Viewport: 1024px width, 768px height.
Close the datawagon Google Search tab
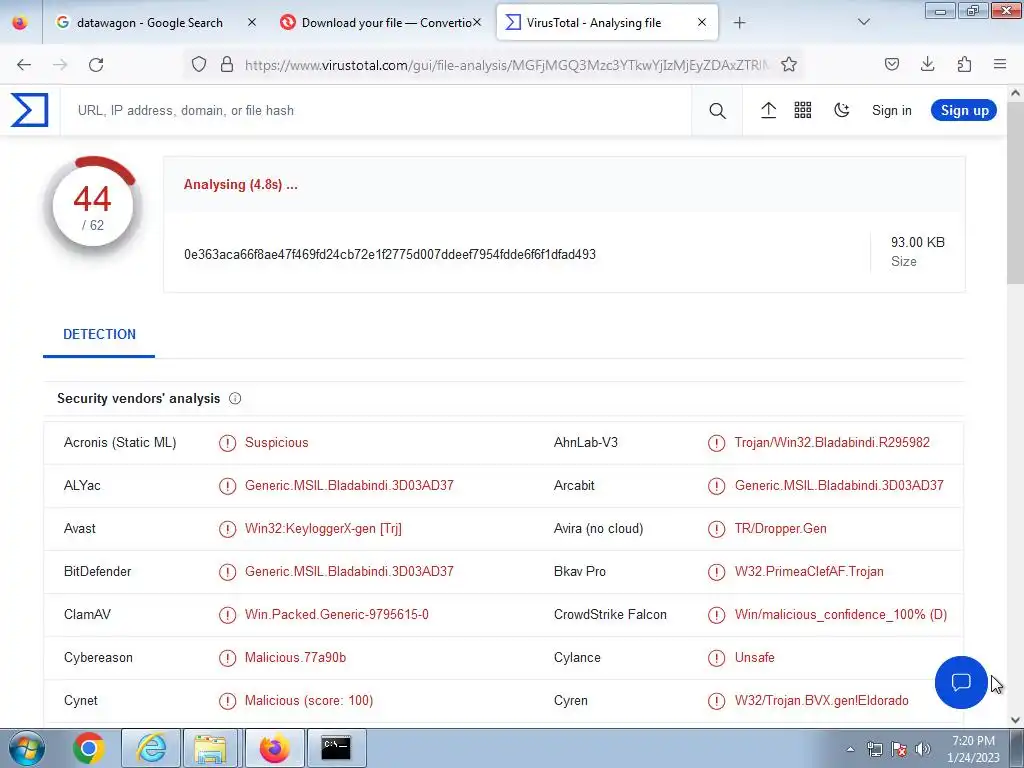pos(251,22)
